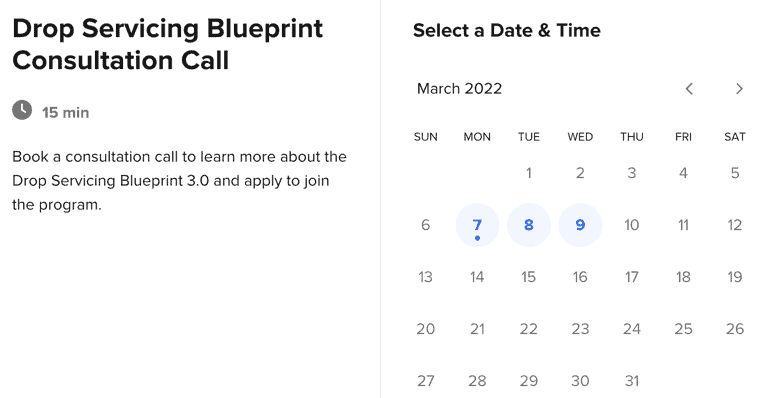Click the 15 min duration text
Viewport: 764px width, 398px height.
click(65, 113)
